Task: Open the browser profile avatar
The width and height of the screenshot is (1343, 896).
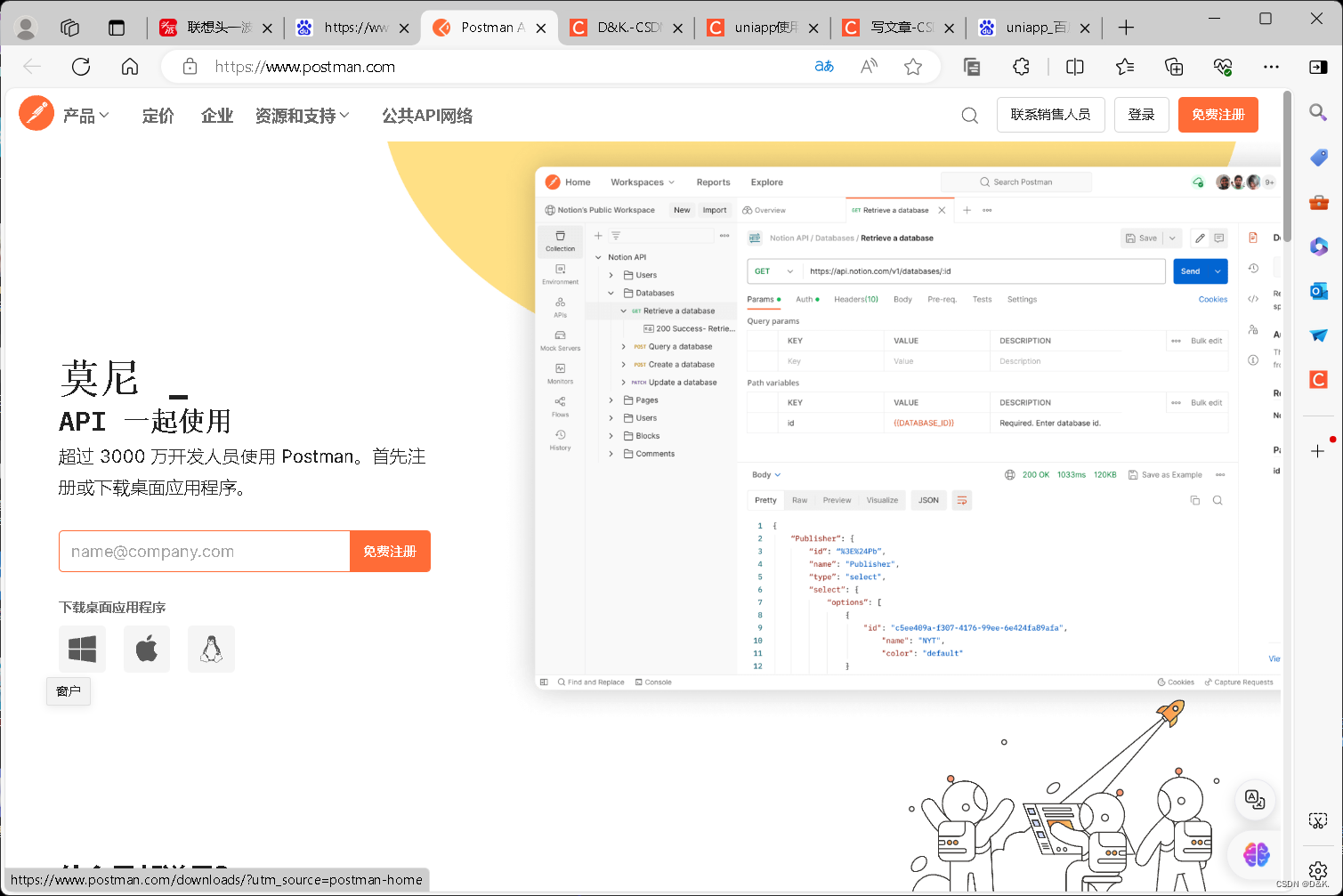Action: coord(26,28)
